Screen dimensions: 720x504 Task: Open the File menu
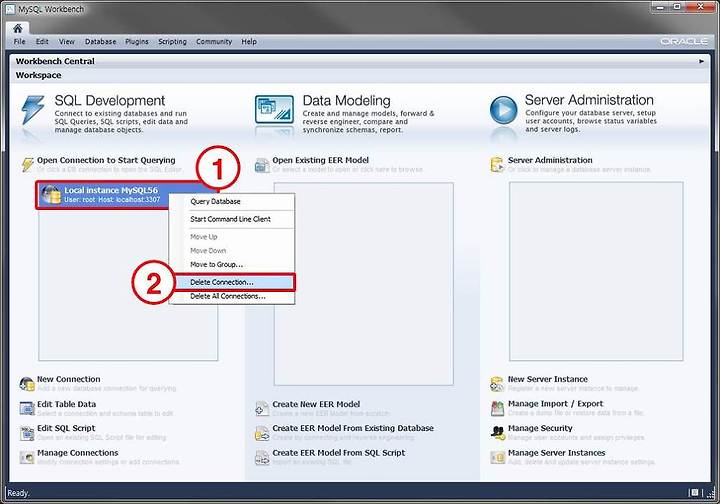[x=19, y=41]
